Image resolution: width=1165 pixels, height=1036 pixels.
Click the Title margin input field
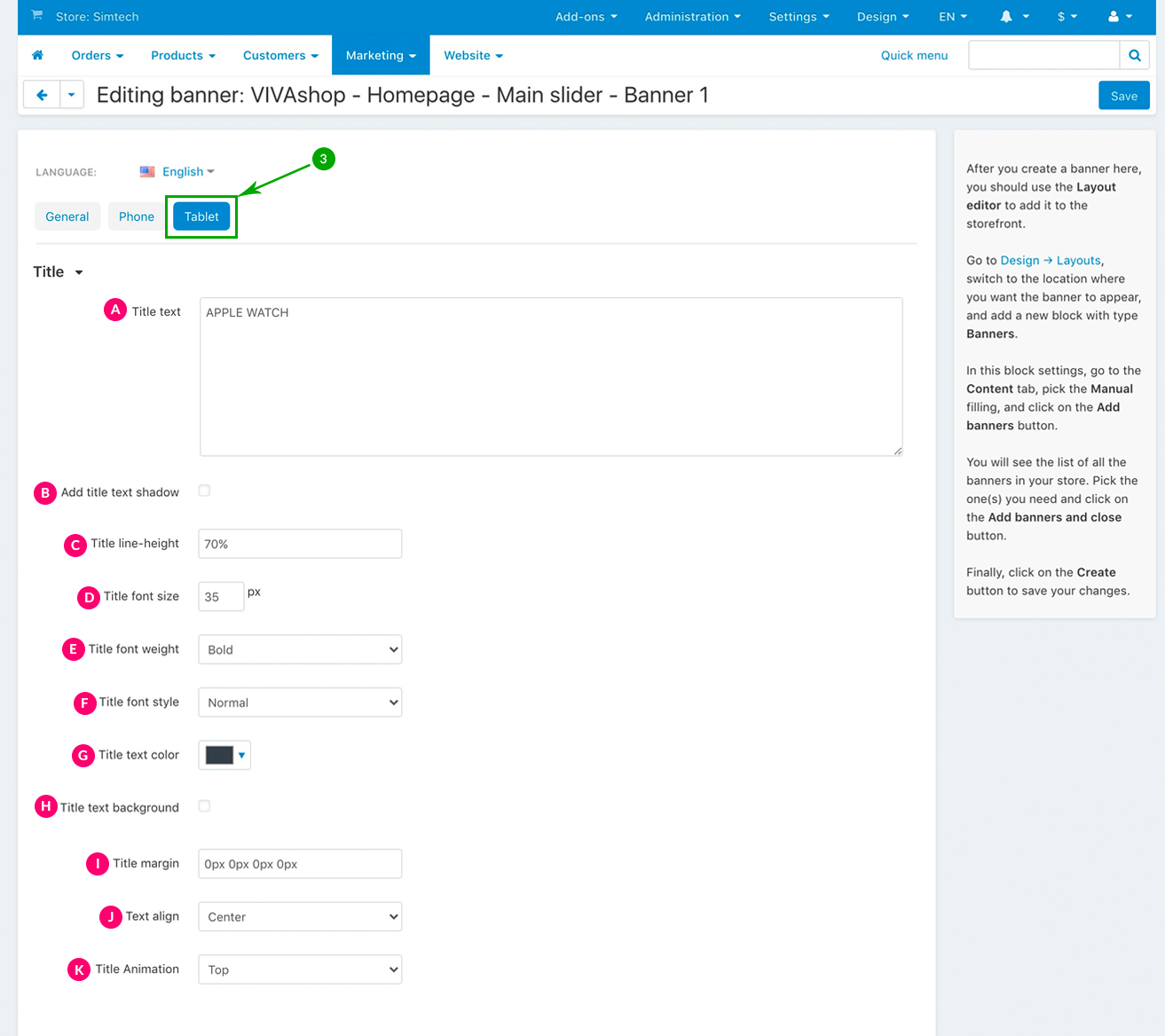point(300,864)
